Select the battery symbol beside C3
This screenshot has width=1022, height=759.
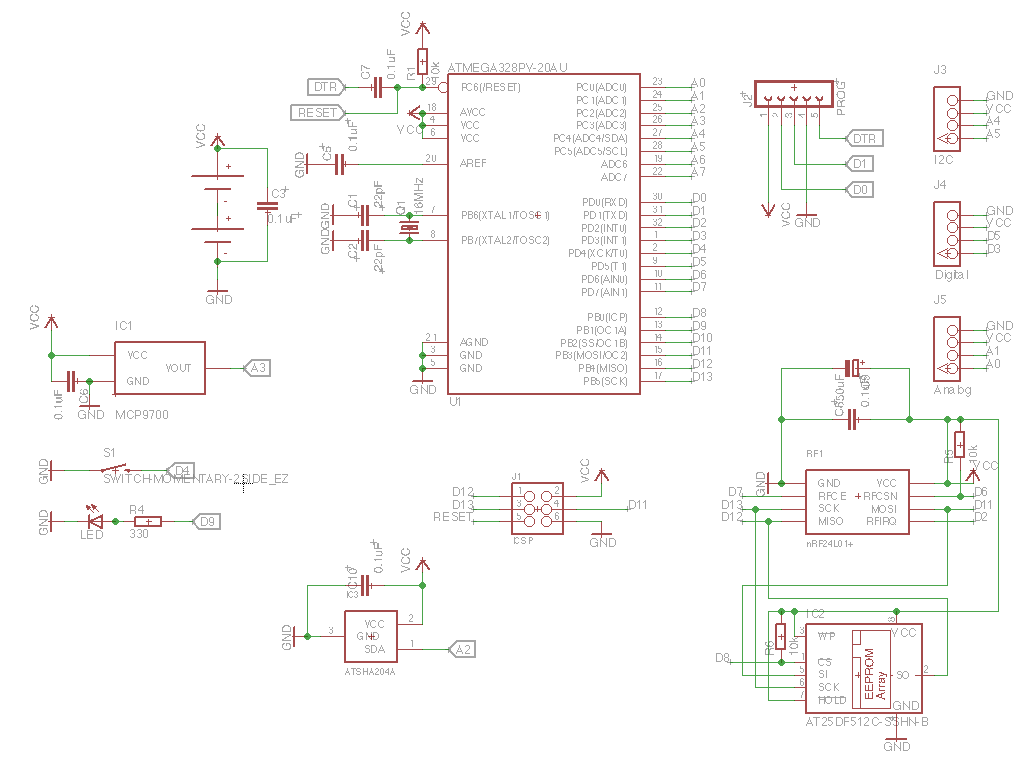pos(218,202)
